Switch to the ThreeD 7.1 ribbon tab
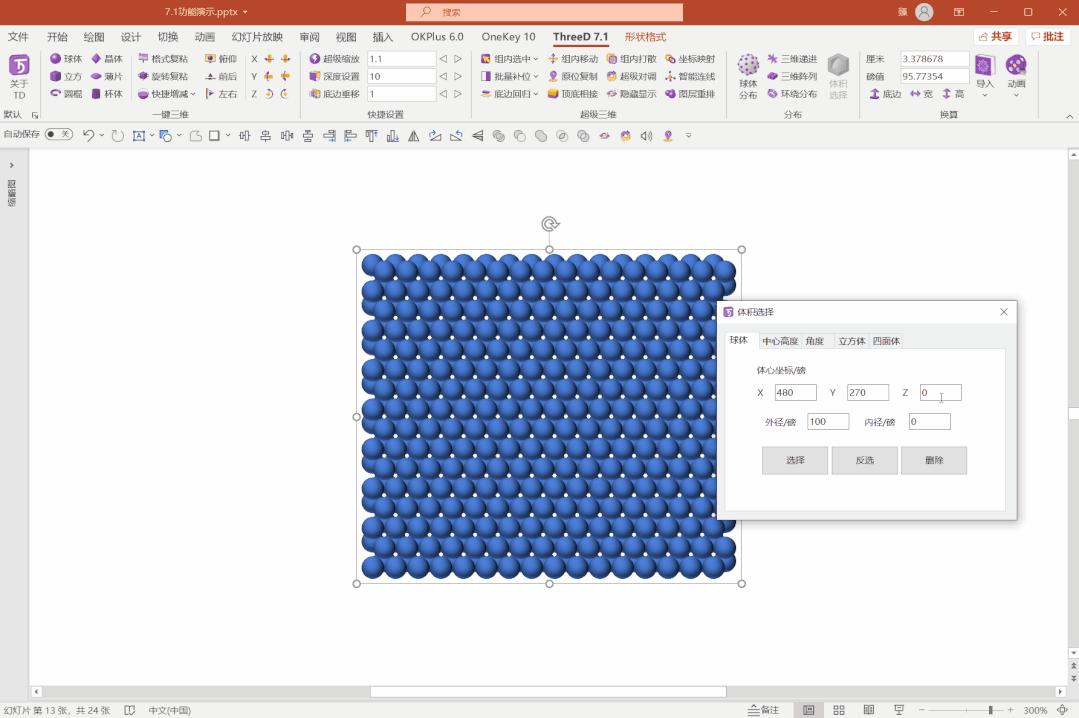The image size is (1079, 718). 580,37
